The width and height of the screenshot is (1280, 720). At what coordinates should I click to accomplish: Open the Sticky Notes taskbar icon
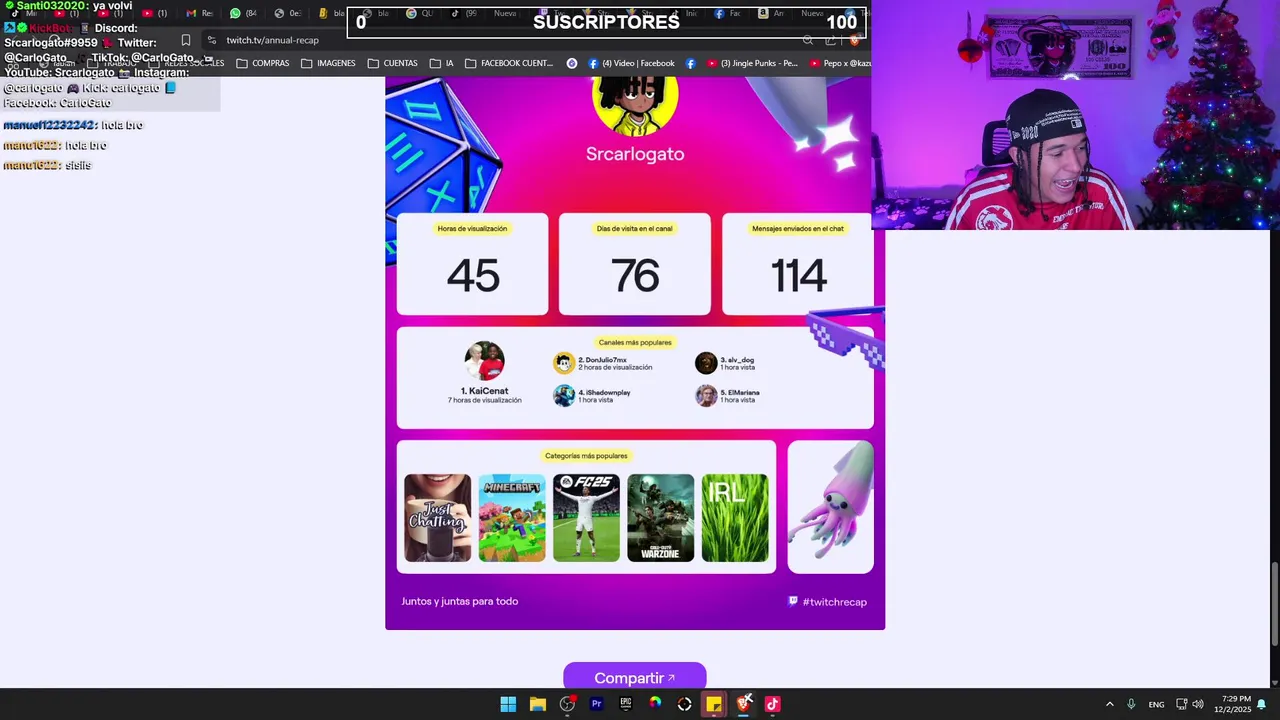pos(714,704)
